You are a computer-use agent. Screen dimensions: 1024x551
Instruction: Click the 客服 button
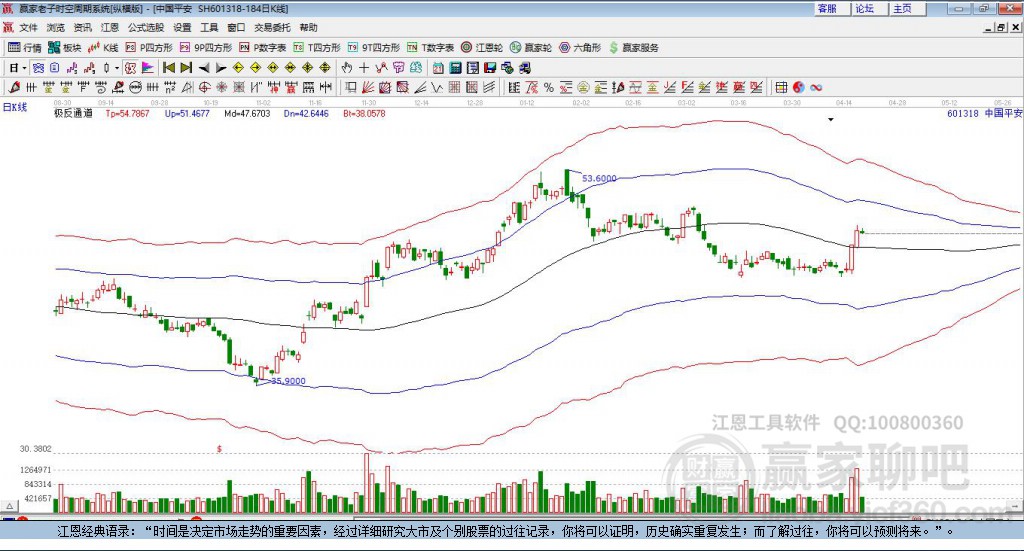click(x=833, y=8)
